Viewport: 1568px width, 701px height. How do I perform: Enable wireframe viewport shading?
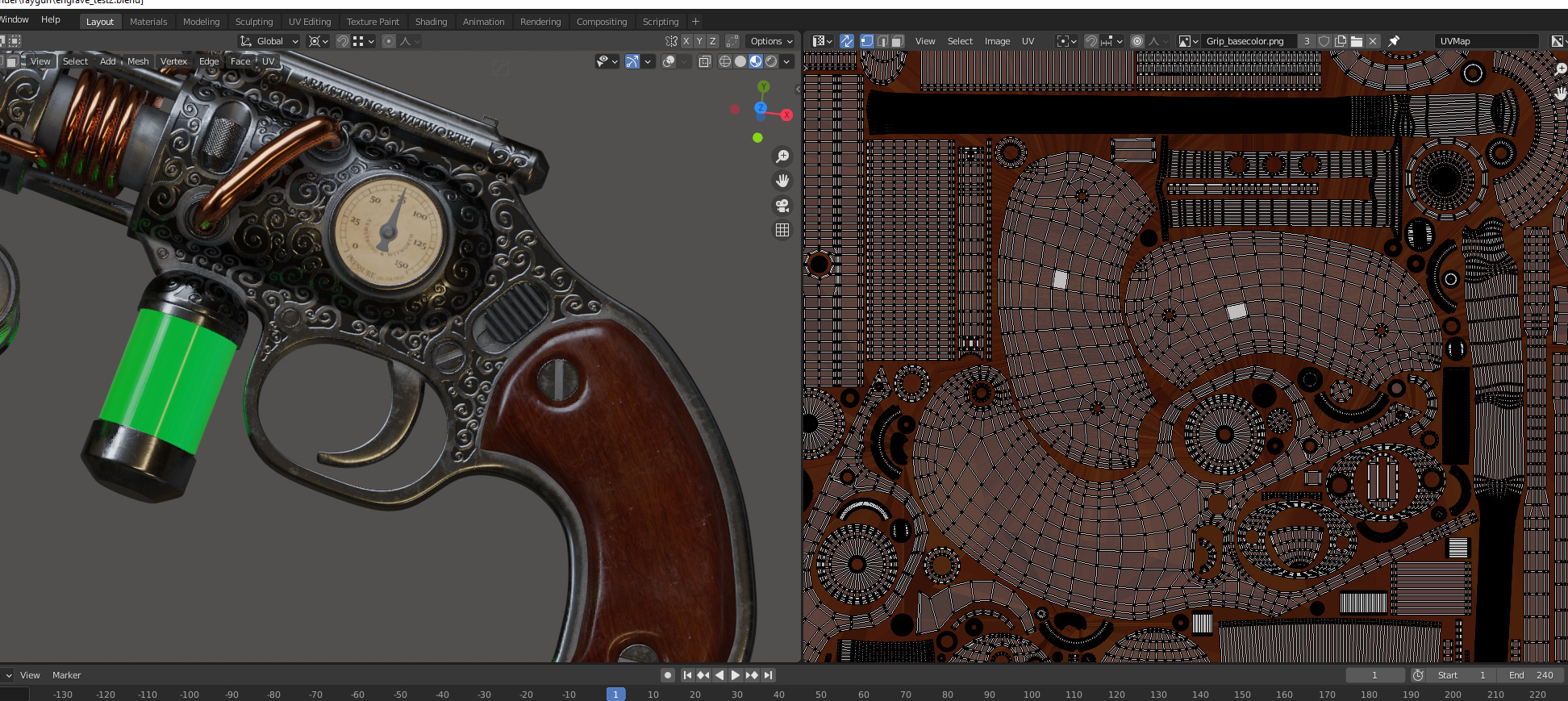(x=724, y=61)
